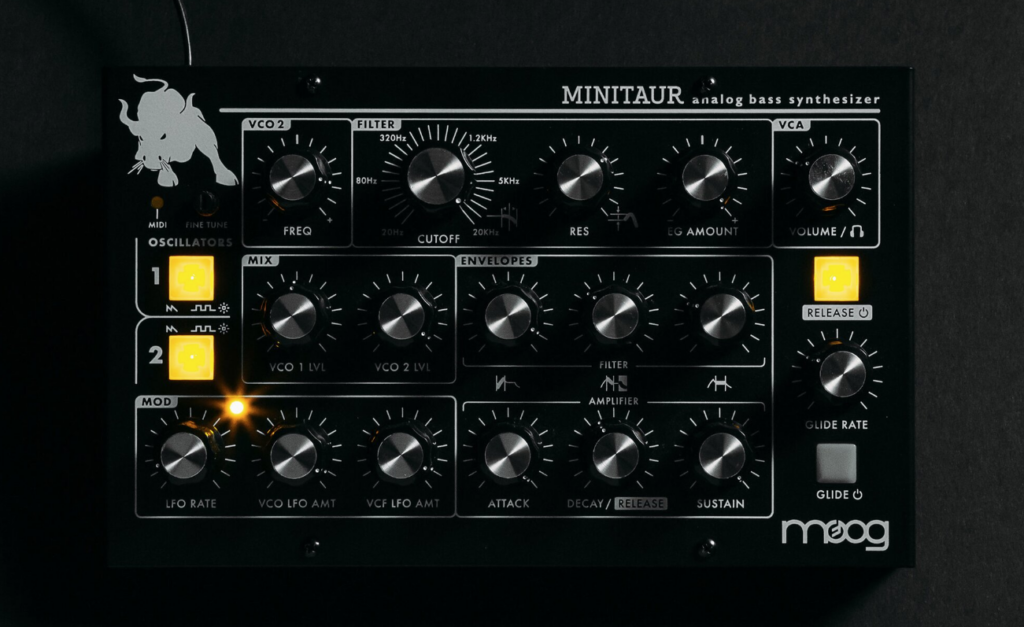Click the 80Hz cutoff marking
Viewport: 1024px width, 627px height.
pos(366,180)
